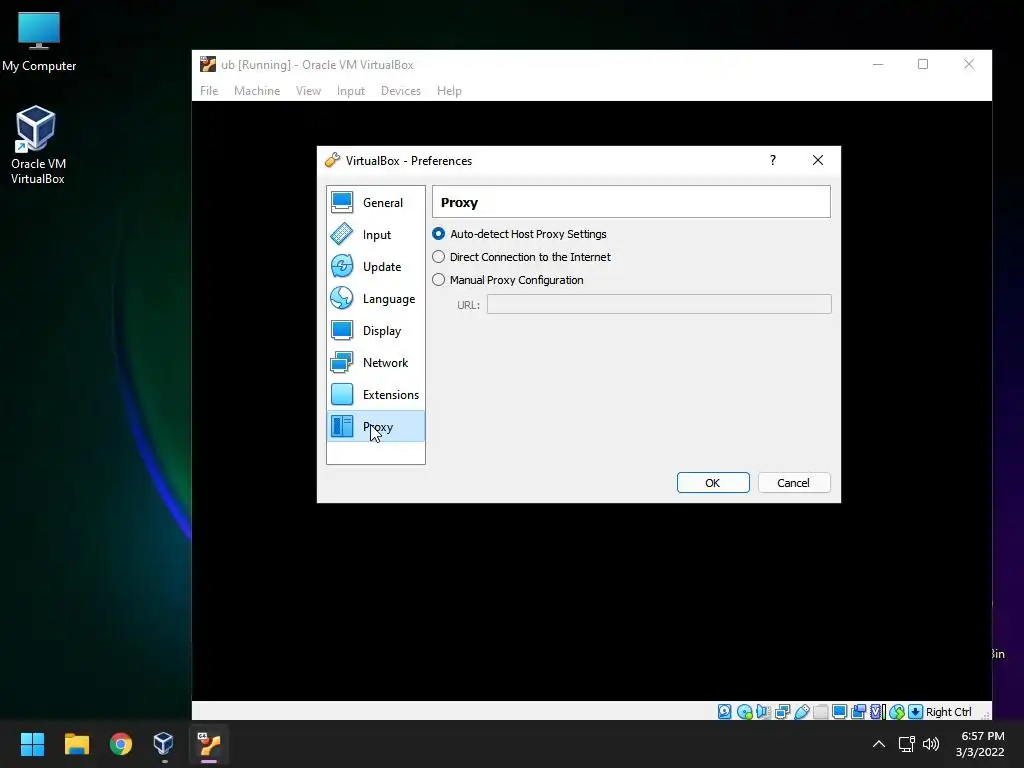Open network tray icon

[906, 744]
